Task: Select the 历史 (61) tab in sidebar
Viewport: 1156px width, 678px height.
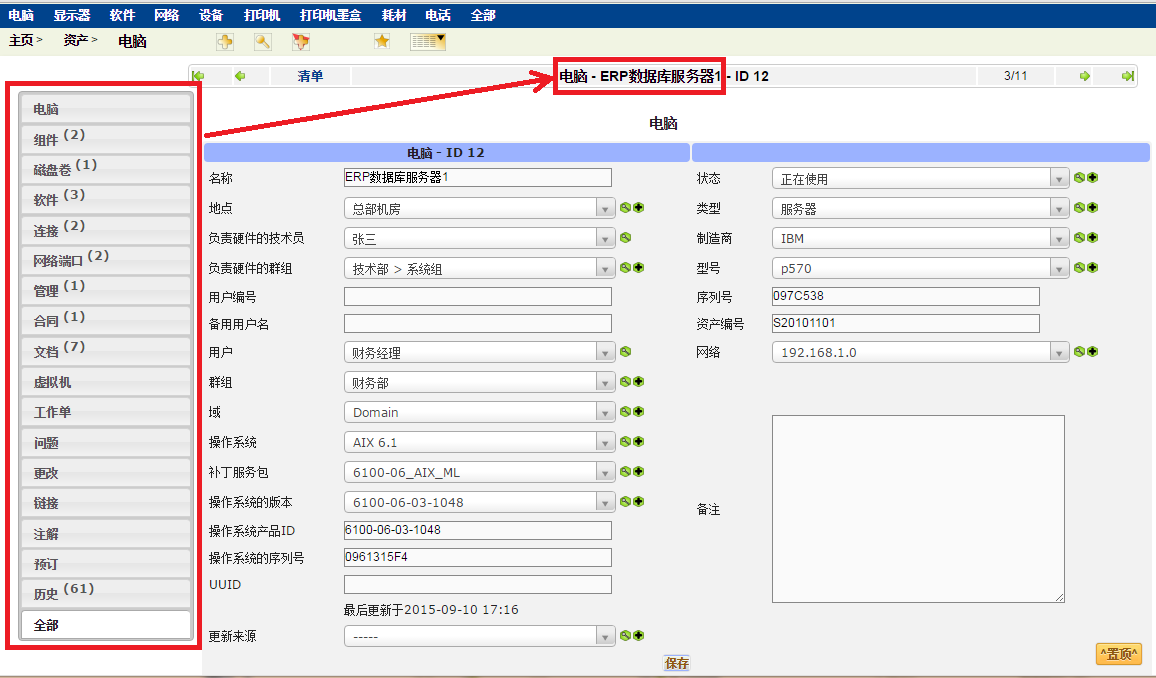Action: coord(105,593)
